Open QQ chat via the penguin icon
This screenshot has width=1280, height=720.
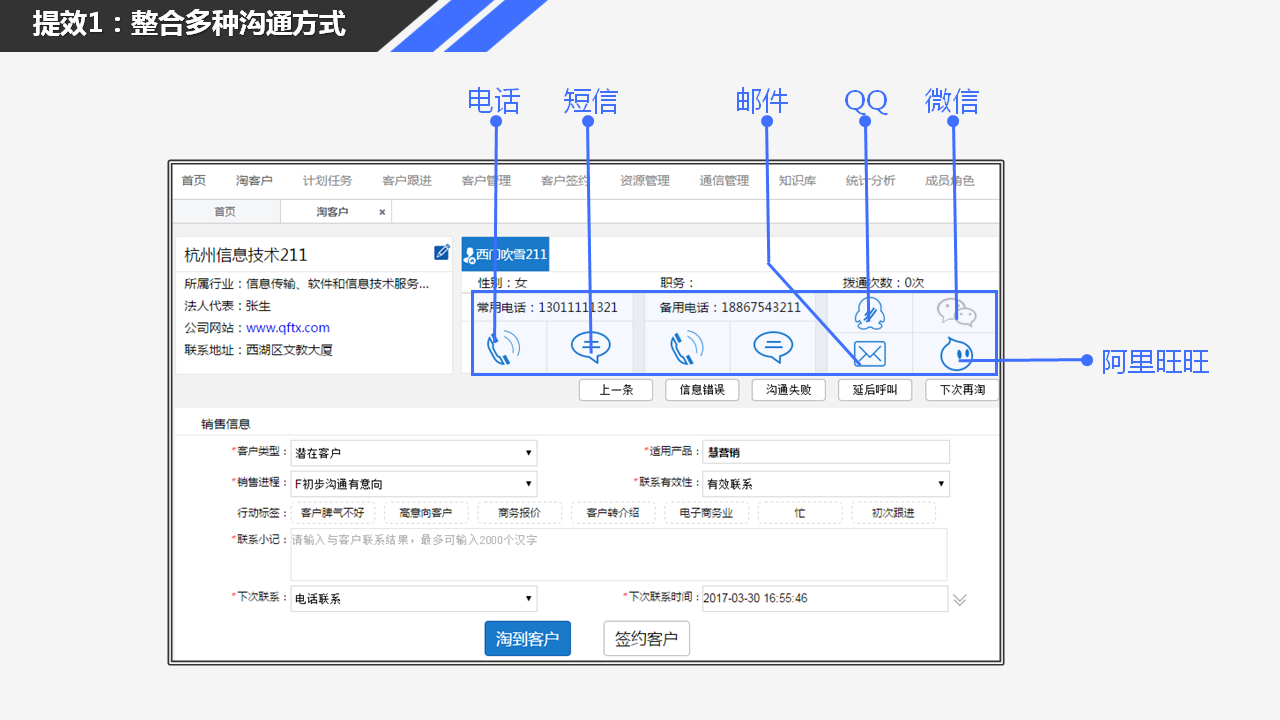[869, 313]
